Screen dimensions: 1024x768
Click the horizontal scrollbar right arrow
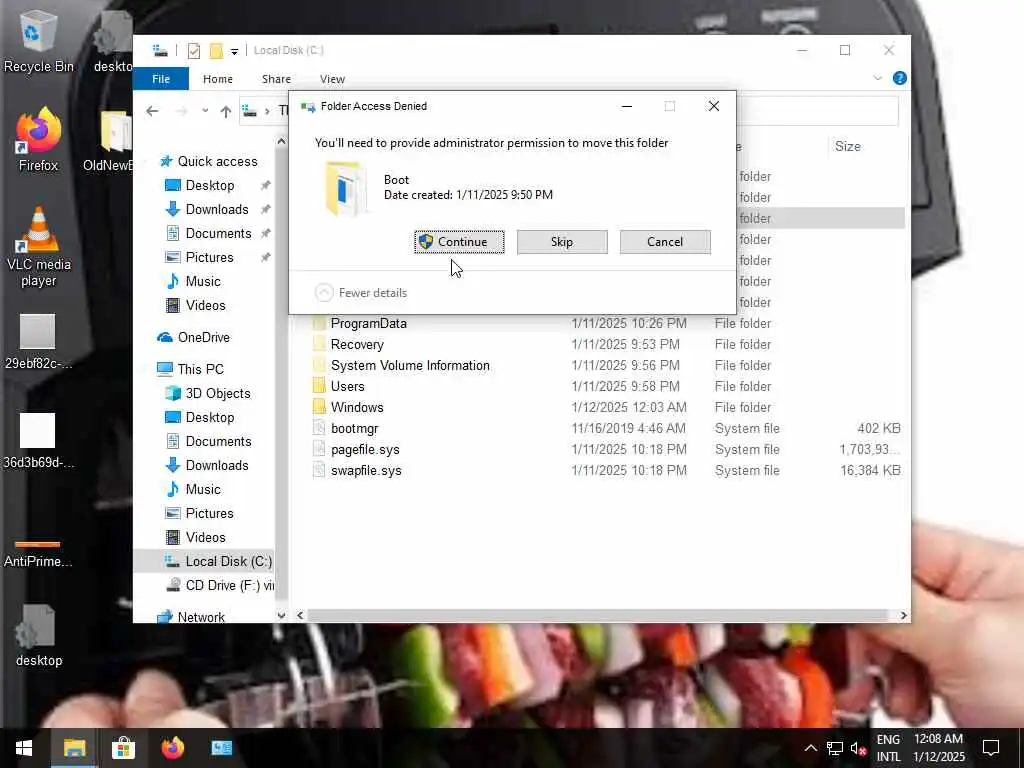point(903,615)
